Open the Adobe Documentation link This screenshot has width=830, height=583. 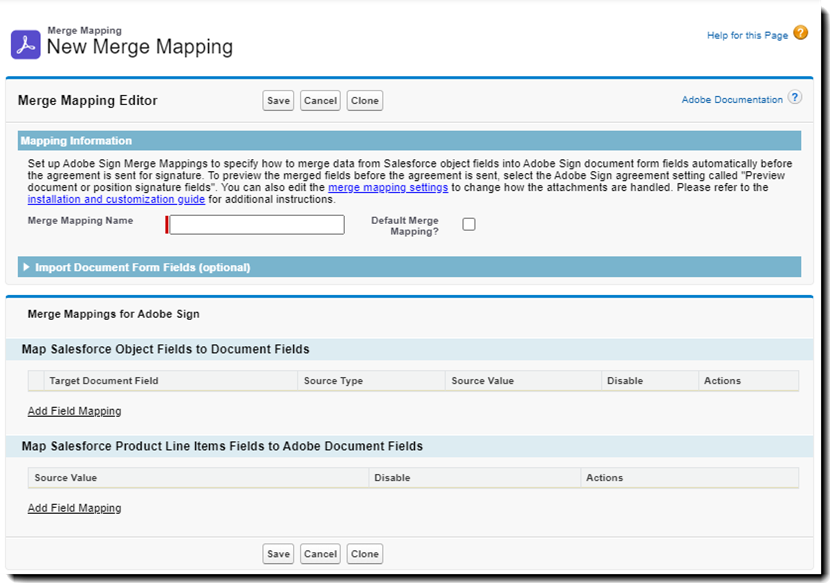[x=732, y=100]
